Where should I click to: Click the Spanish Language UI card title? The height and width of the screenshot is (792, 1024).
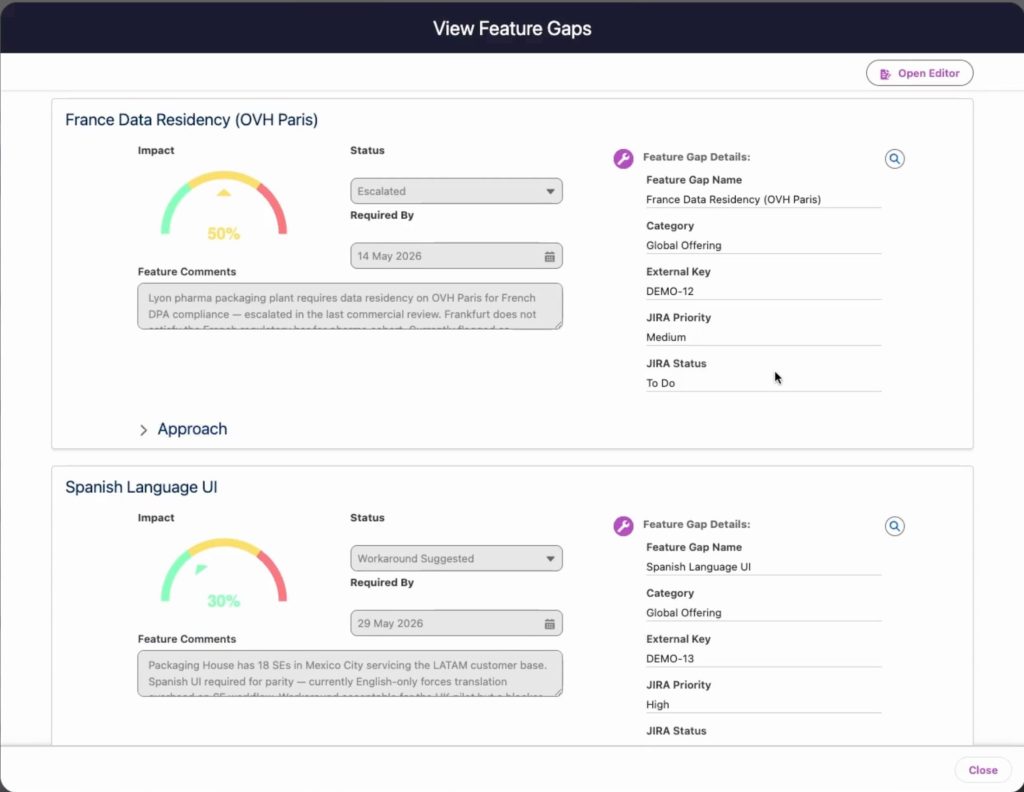[x=141, y=487]
